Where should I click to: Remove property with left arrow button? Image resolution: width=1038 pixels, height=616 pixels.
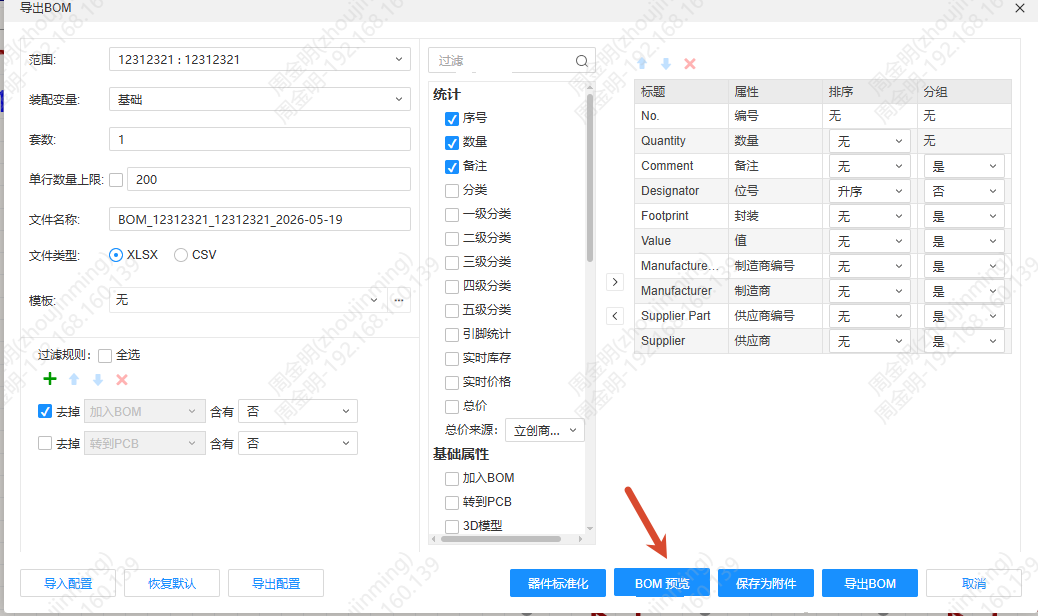pyautogui.click(x=615, y=316)
